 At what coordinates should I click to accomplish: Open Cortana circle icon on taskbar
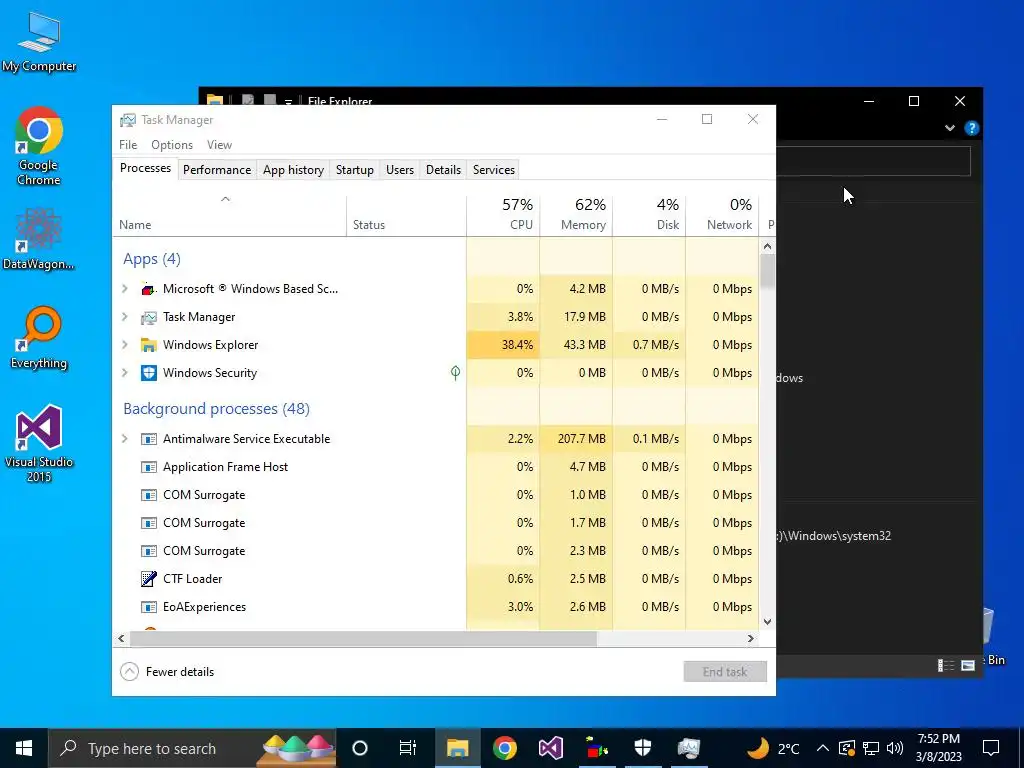point(360,748)
